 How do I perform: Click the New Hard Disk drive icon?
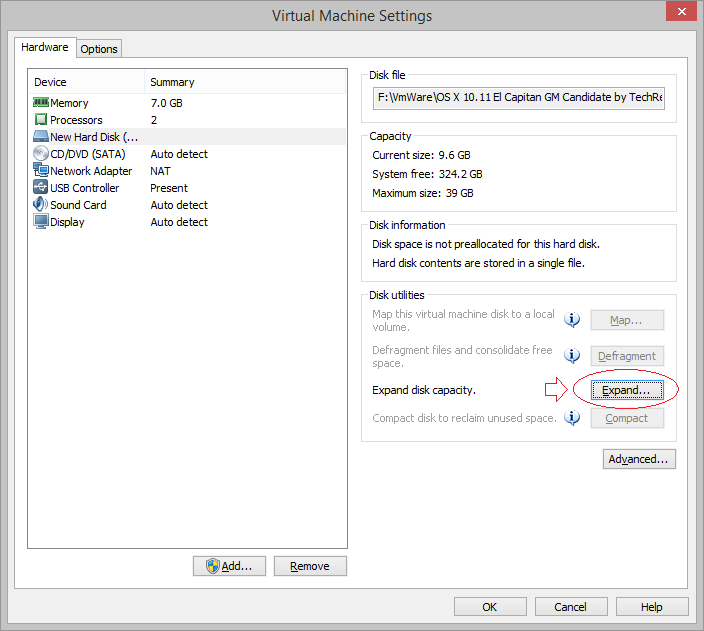tap(40, 136)
